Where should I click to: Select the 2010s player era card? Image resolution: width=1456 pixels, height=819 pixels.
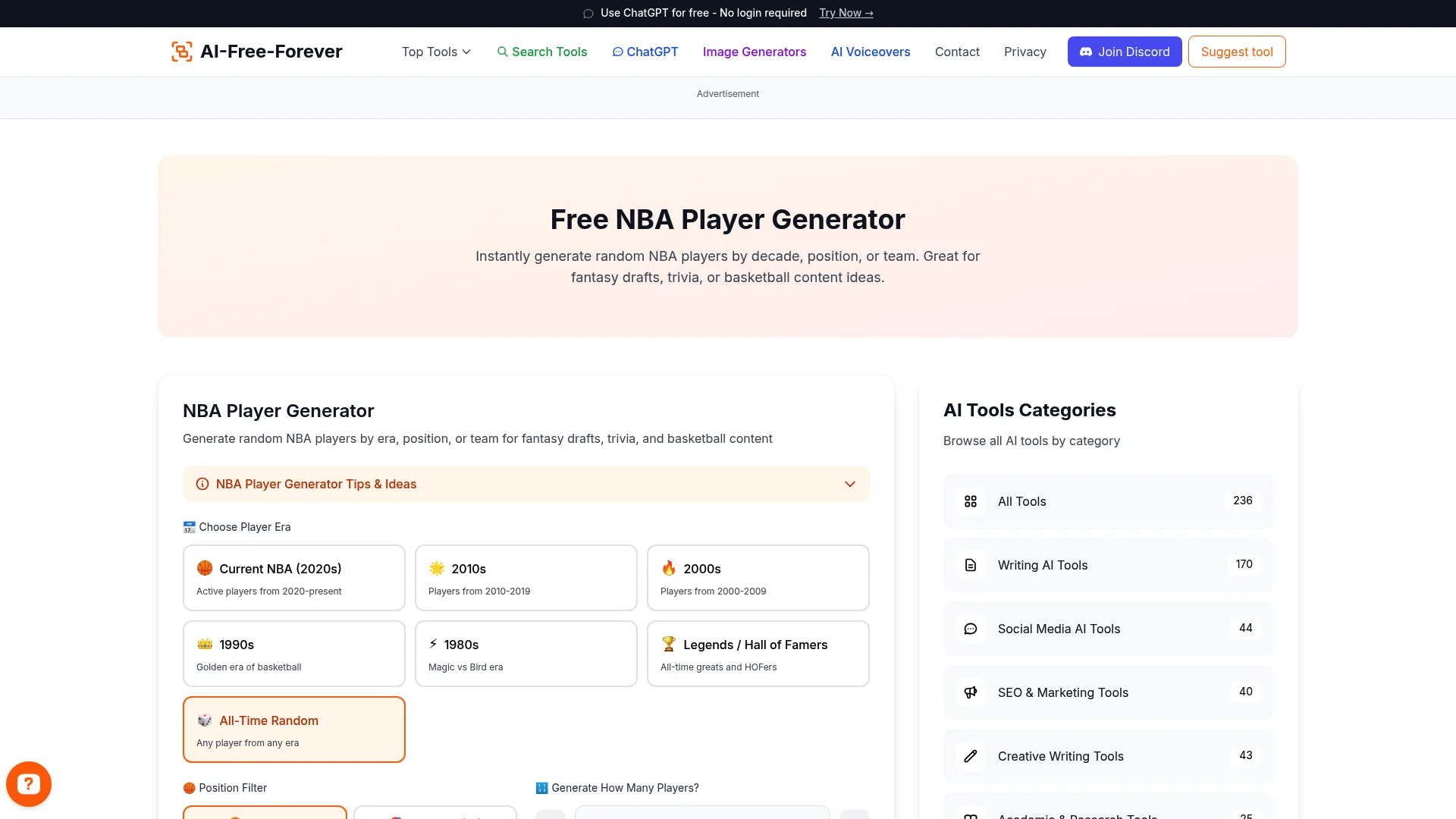click(526, 577)
